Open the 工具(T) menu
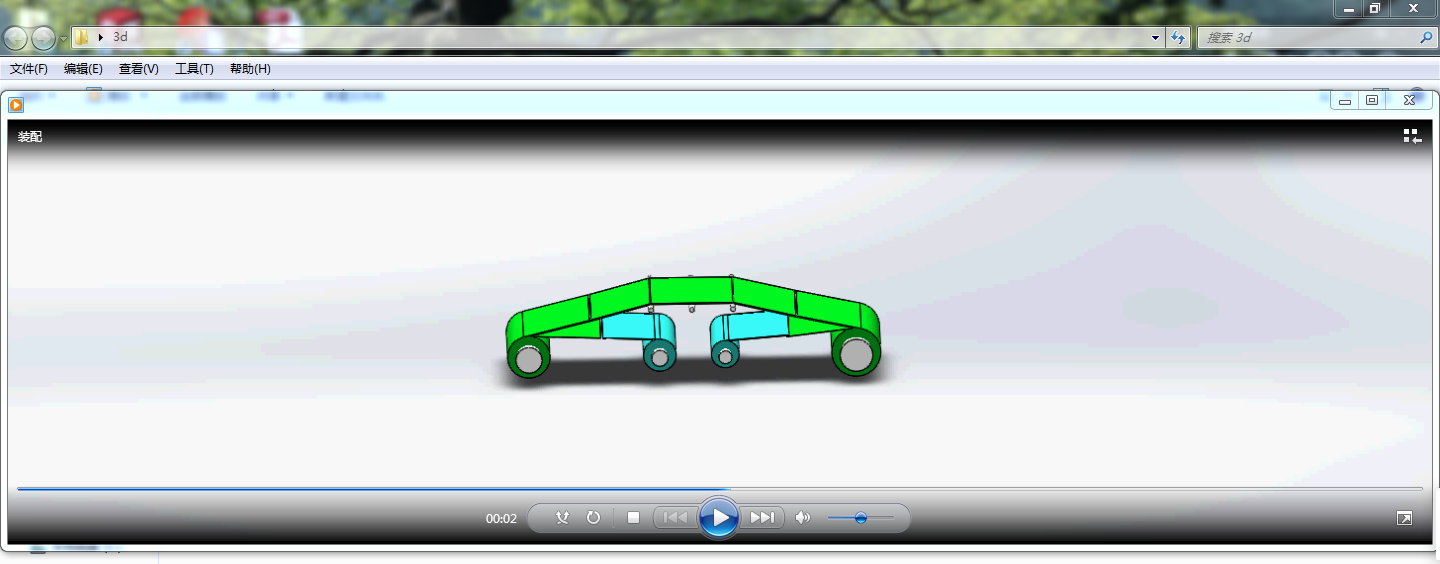 194,69
